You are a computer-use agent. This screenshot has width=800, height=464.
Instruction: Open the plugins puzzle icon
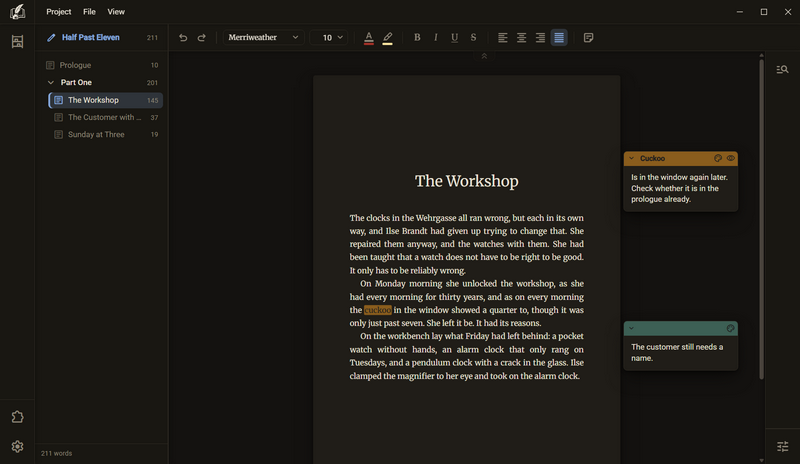coord(17,417)
